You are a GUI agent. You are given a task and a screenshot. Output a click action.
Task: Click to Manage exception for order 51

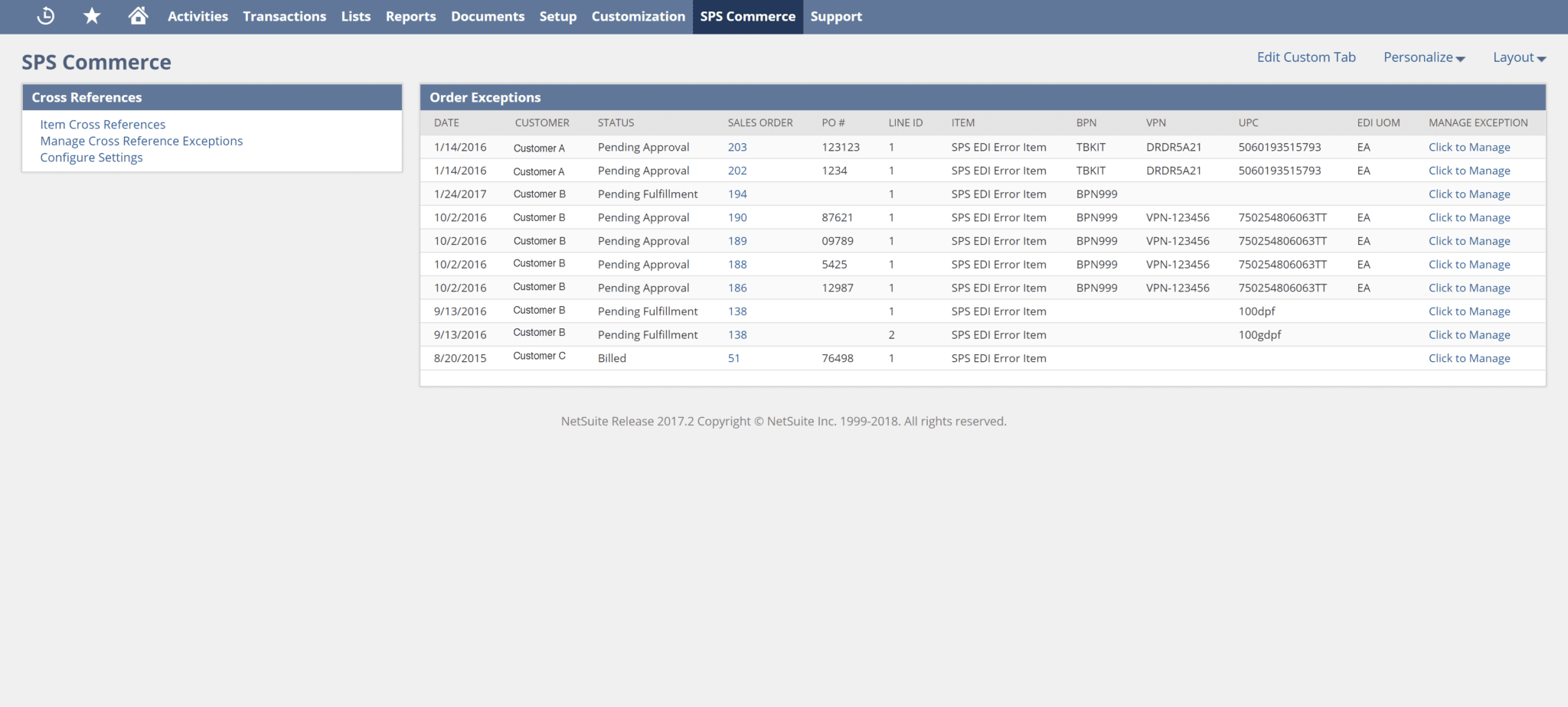coord(1469,358)
